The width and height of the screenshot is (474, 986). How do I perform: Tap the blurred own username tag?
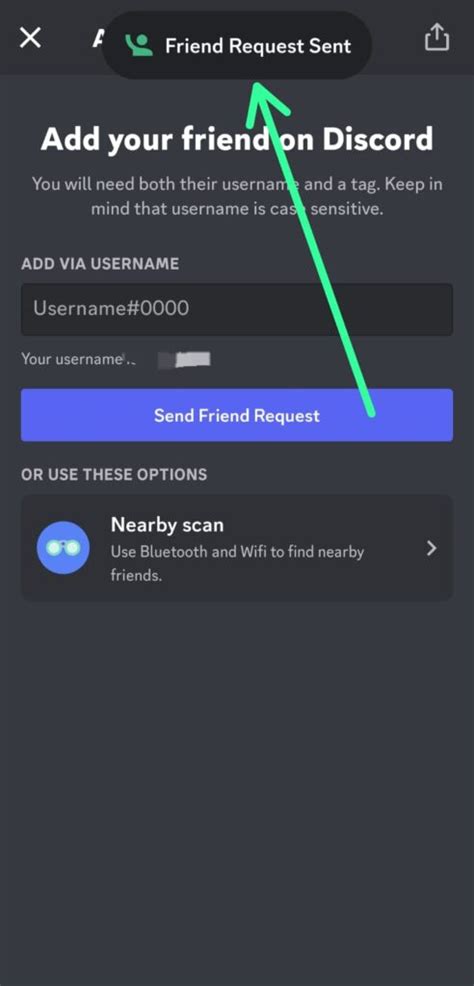coord(184,359)
